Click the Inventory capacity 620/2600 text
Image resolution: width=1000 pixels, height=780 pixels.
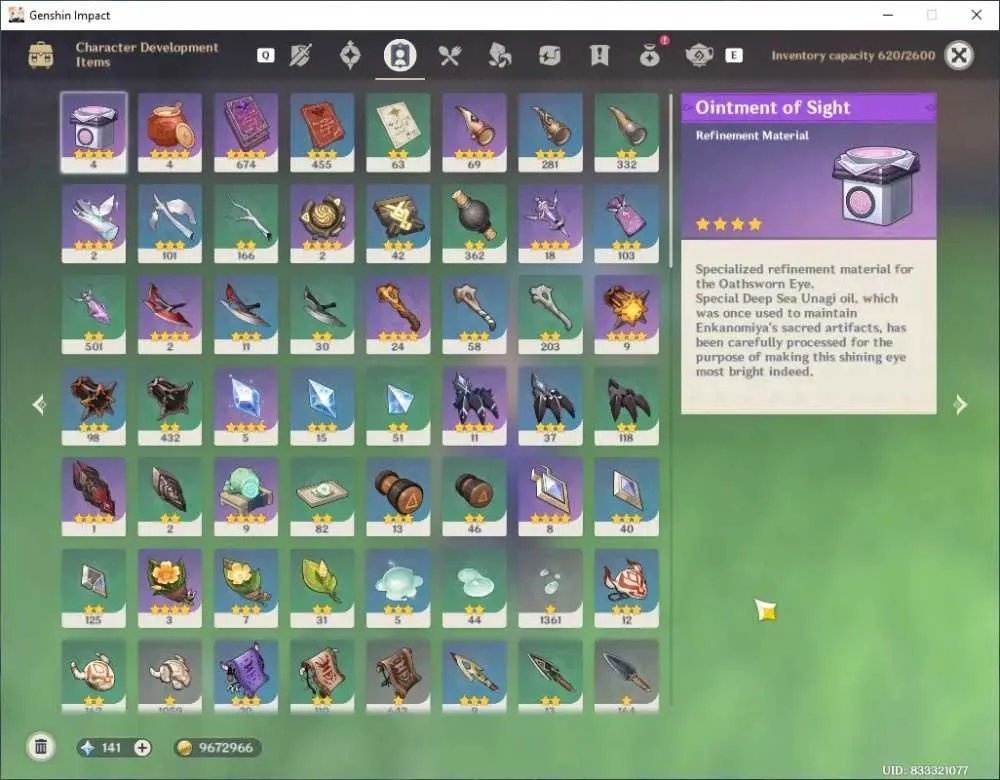[x=853, y=55]
